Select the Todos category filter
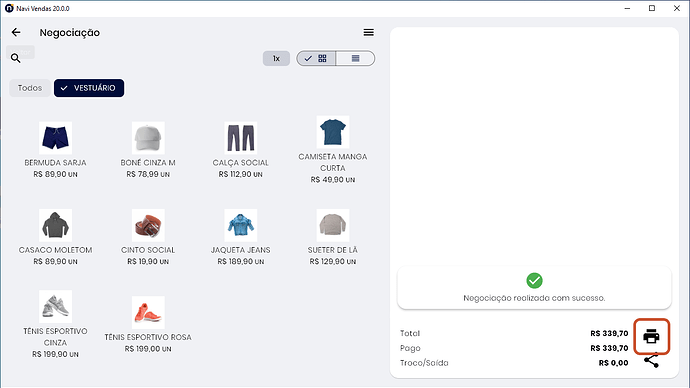The width and height of the screenshot is (690, 388). pos(29,88)
